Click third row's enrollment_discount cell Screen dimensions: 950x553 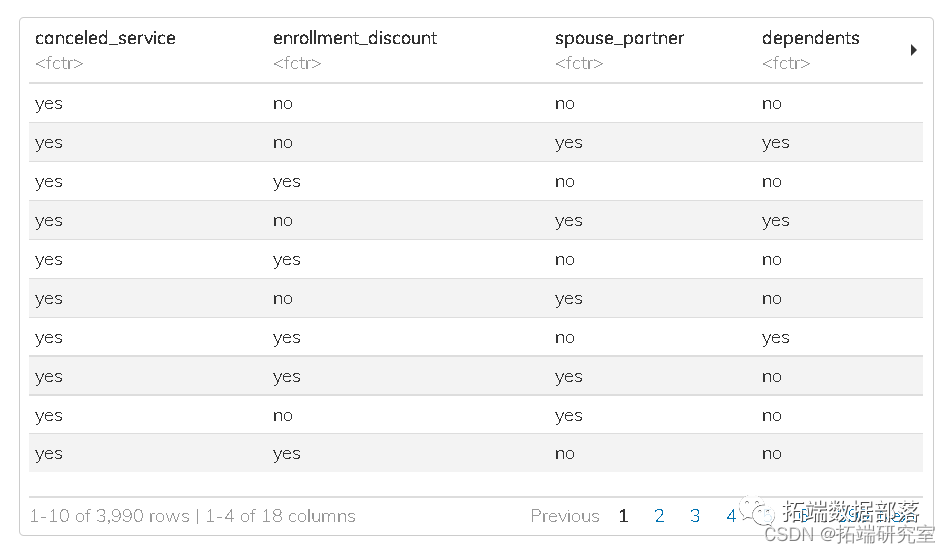coord(287,181)
